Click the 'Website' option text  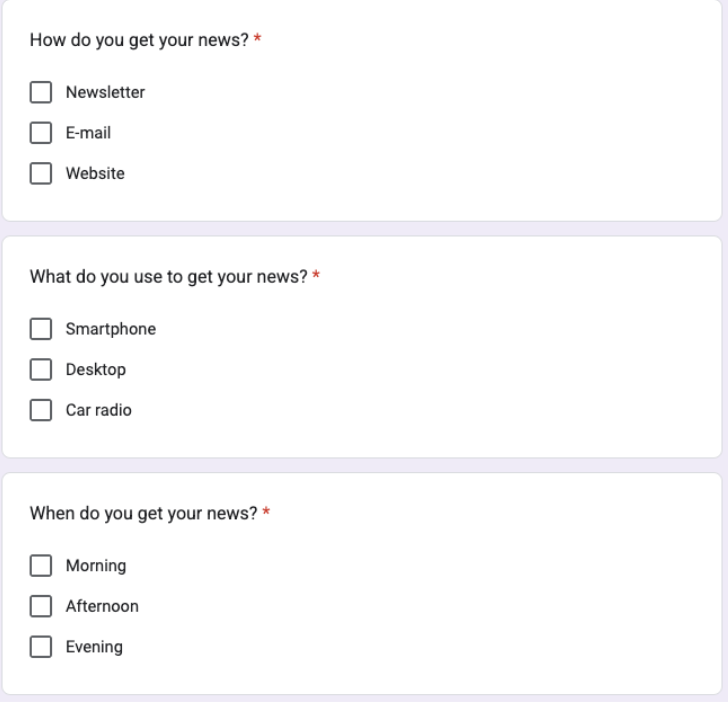[x=95, y=173]
